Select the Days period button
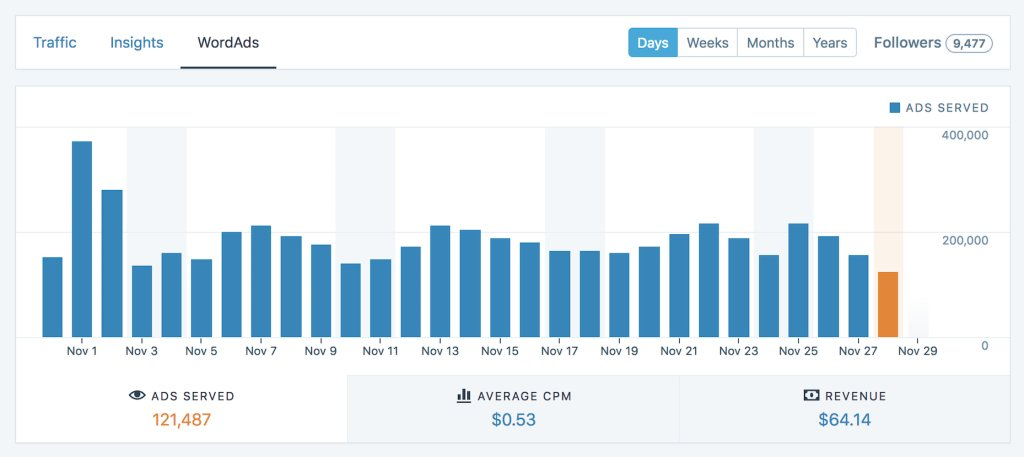Screen dimensions: 1024x457 point(653,42)
